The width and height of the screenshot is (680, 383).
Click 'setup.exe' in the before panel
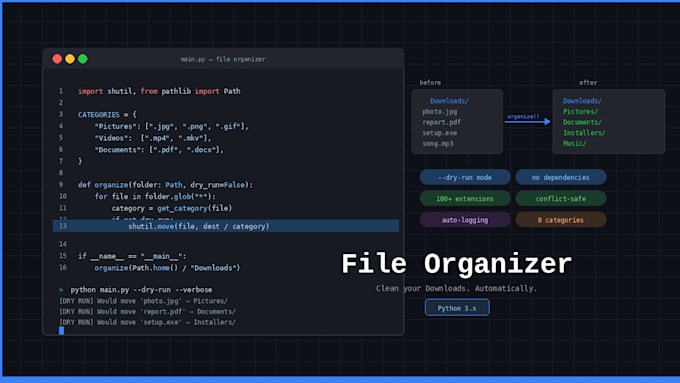tap(440, 133)
